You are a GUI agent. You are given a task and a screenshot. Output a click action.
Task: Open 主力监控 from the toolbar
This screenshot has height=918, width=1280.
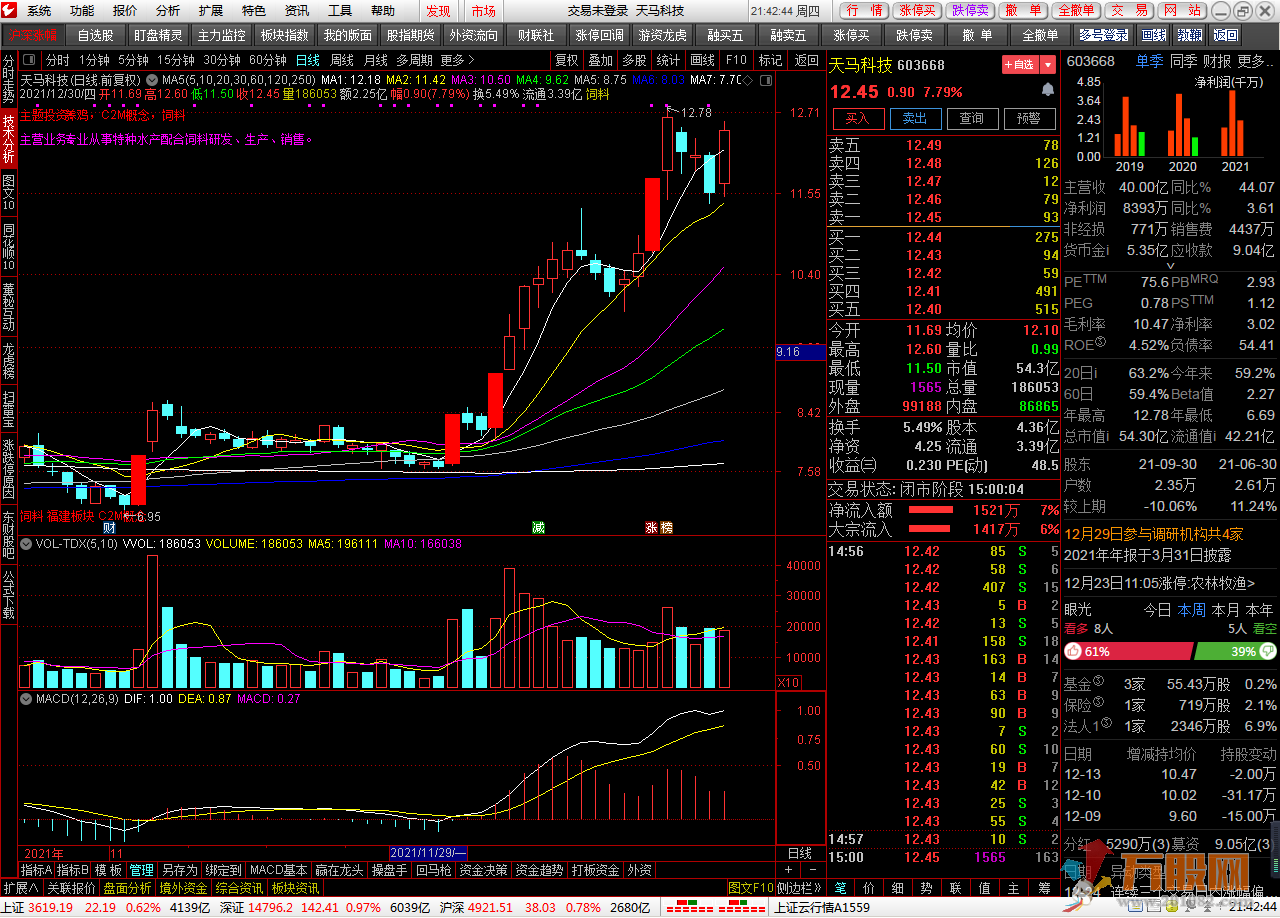coord(221,35)
